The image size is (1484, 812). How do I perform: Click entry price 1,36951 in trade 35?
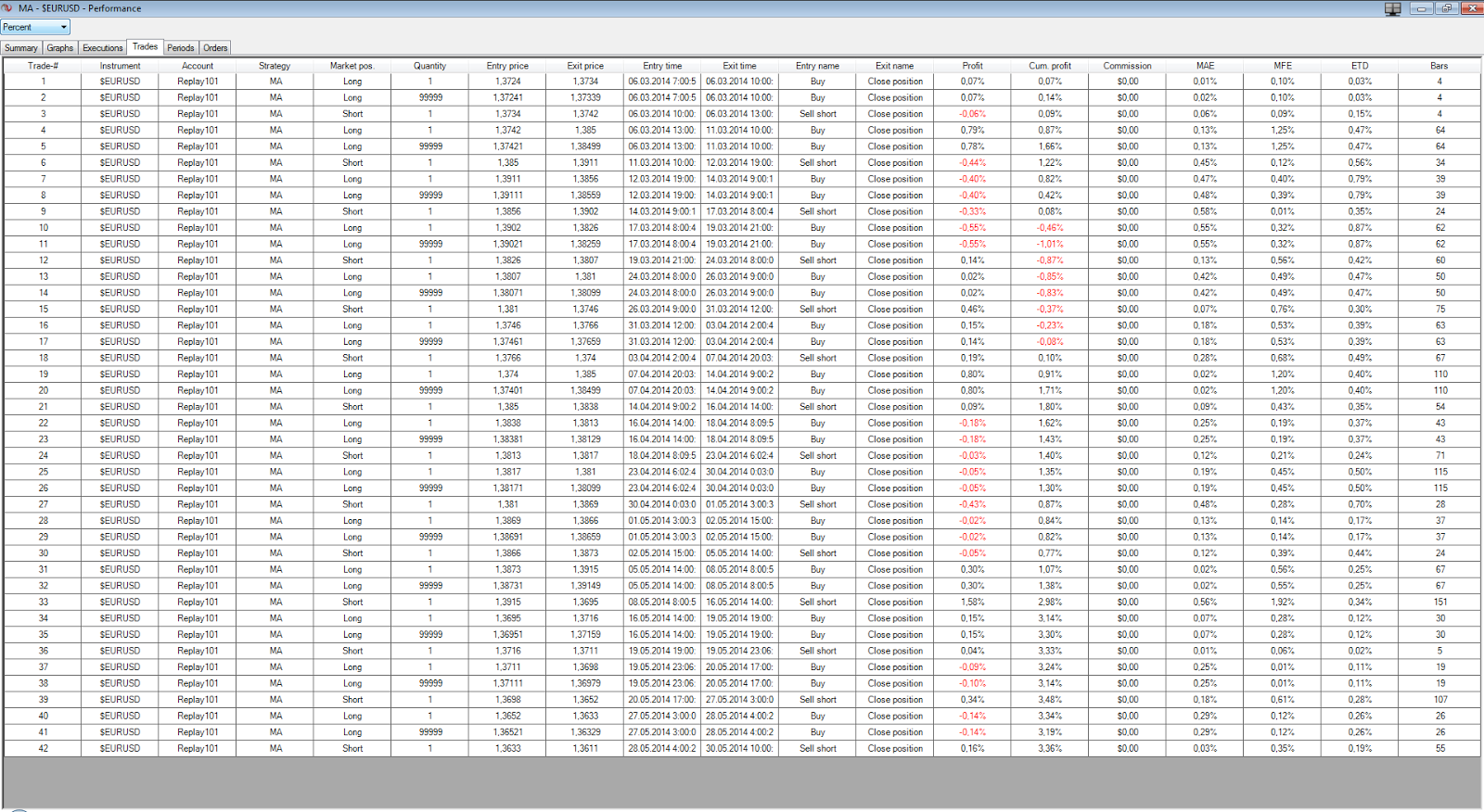click(507, 635)
